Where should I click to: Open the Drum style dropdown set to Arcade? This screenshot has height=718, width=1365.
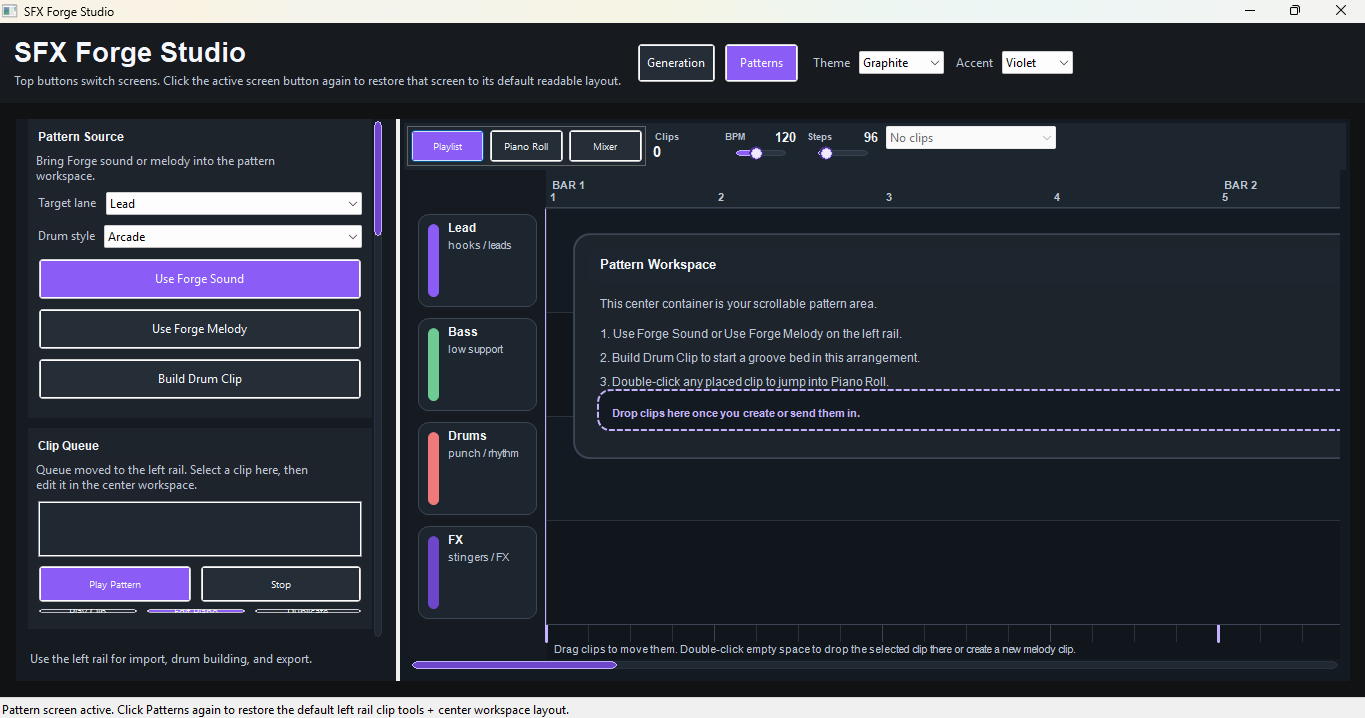click(x=233, y=237)
